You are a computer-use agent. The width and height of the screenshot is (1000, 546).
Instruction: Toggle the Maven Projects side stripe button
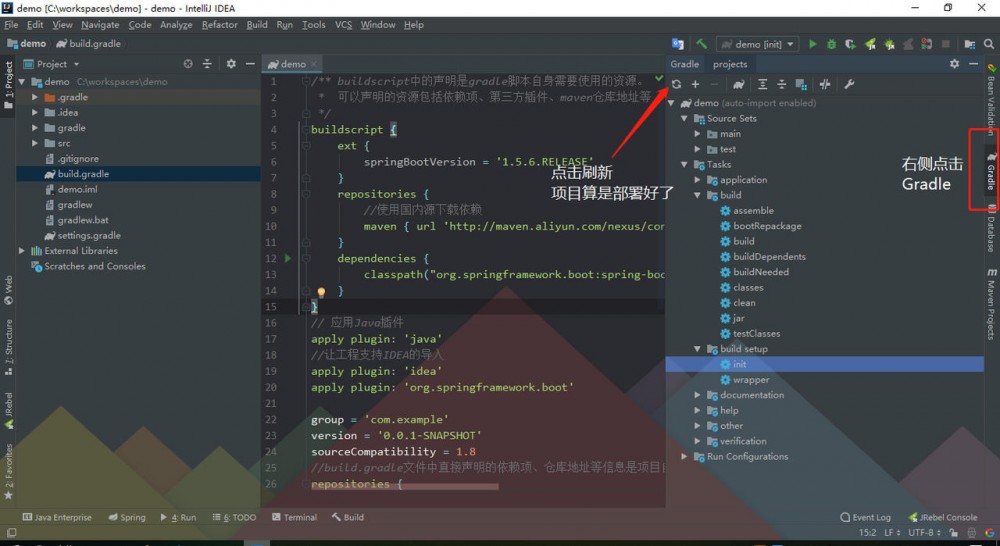(991, 304)
